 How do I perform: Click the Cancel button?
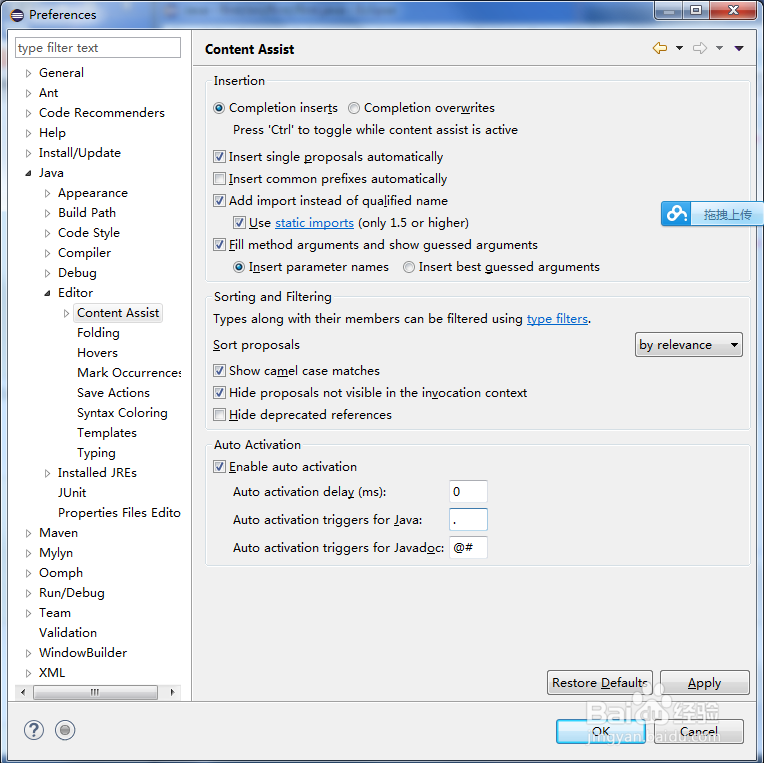coord(699,731)
